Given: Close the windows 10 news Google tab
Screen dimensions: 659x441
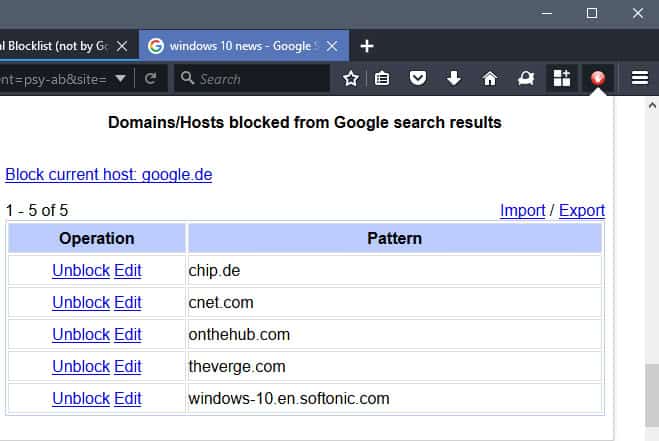Looking at the screenshot, I should (x=332, y=46).
